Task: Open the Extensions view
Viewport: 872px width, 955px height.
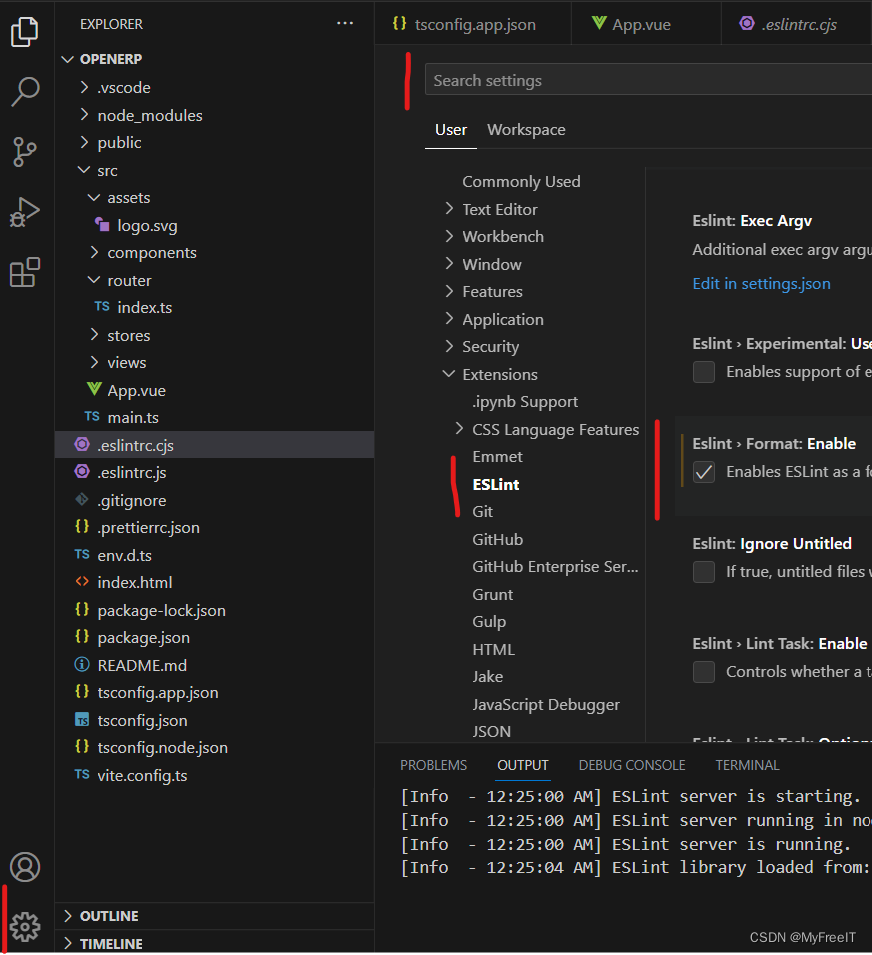Action: (x=25, y=272)
